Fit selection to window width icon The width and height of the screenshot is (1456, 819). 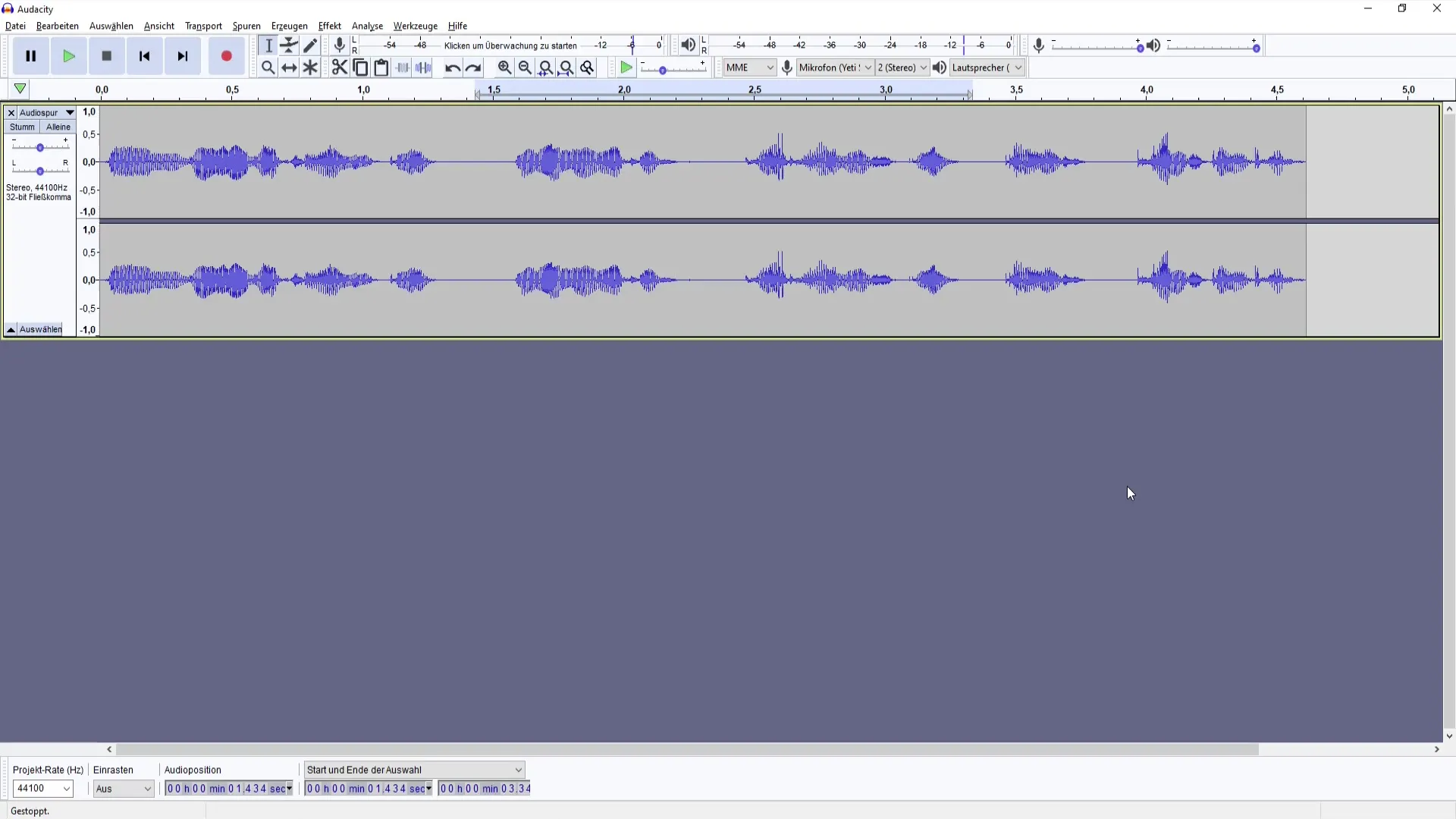tap(545, 67)
